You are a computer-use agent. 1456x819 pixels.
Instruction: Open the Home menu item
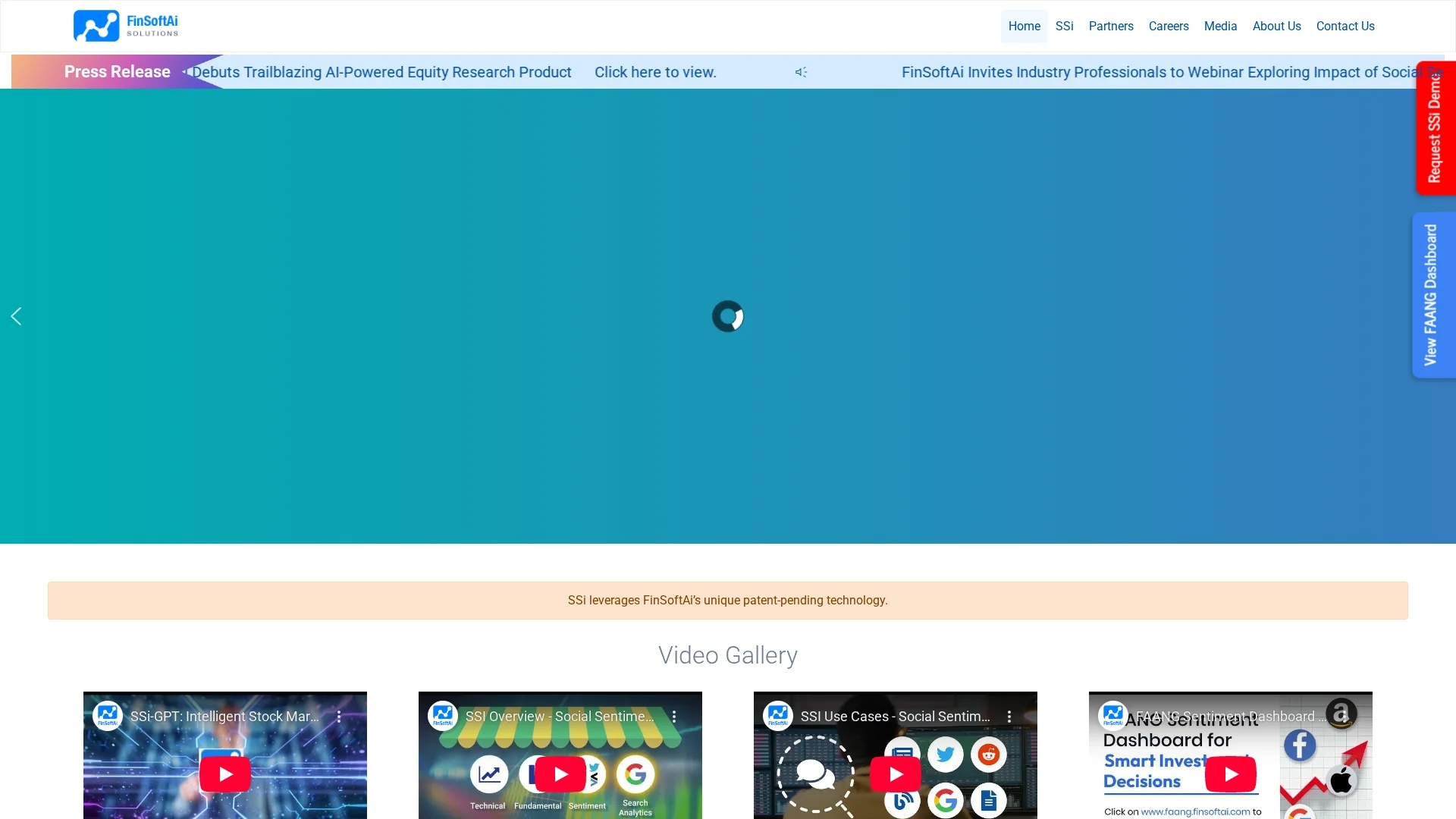pos(1024,27)
